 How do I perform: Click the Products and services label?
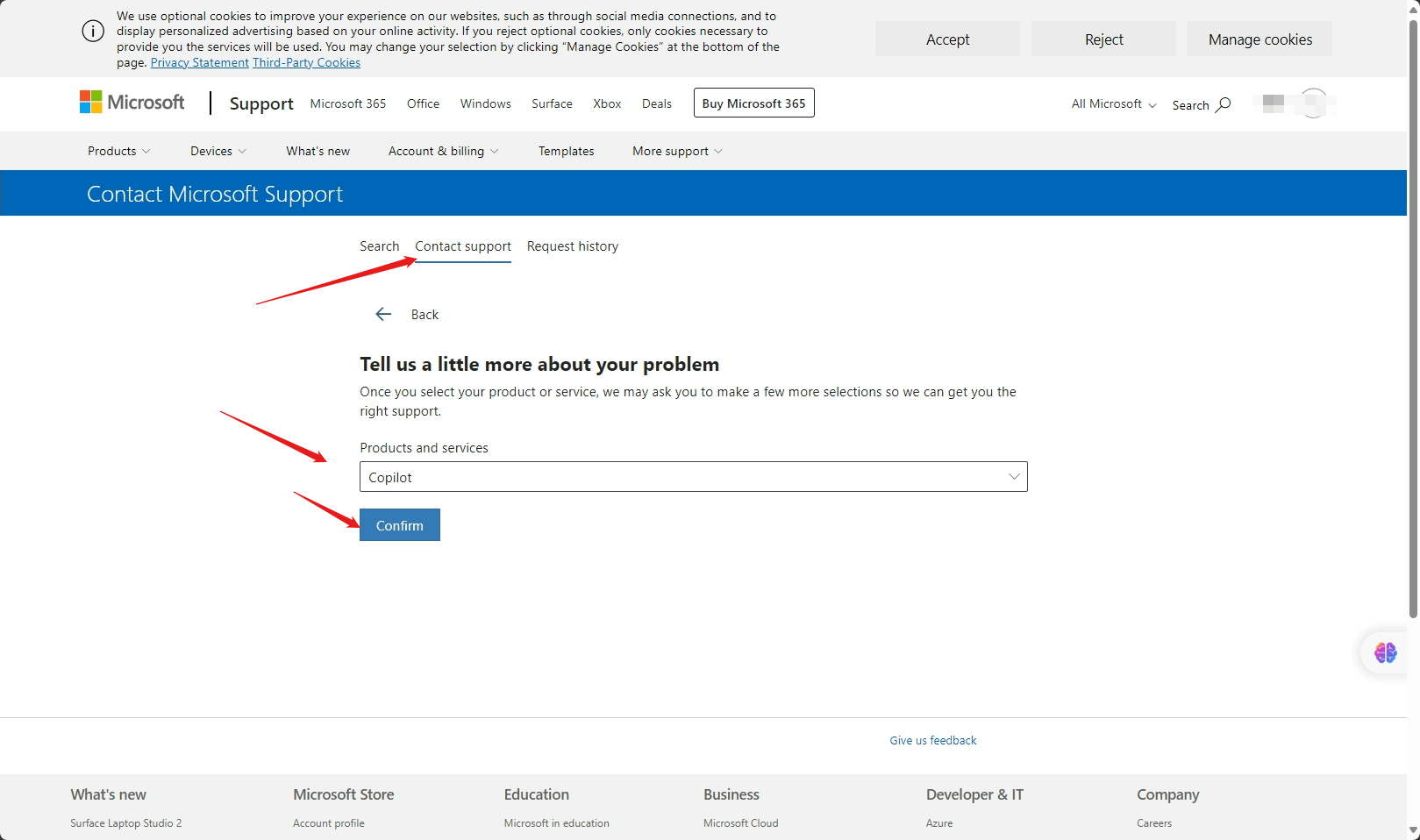424,448
